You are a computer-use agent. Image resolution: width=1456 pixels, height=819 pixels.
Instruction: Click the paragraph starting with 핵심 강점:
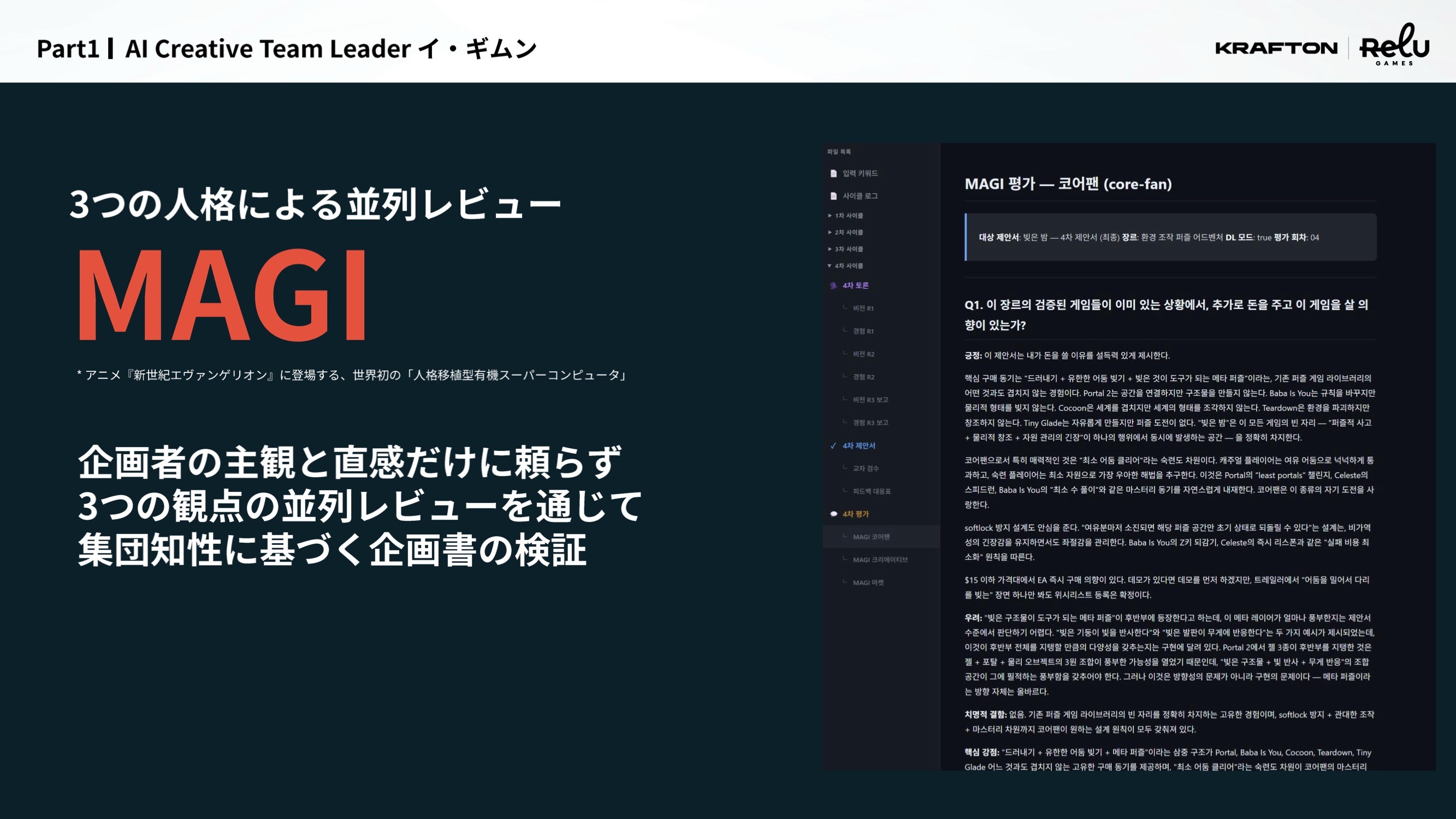(1168, 759)
